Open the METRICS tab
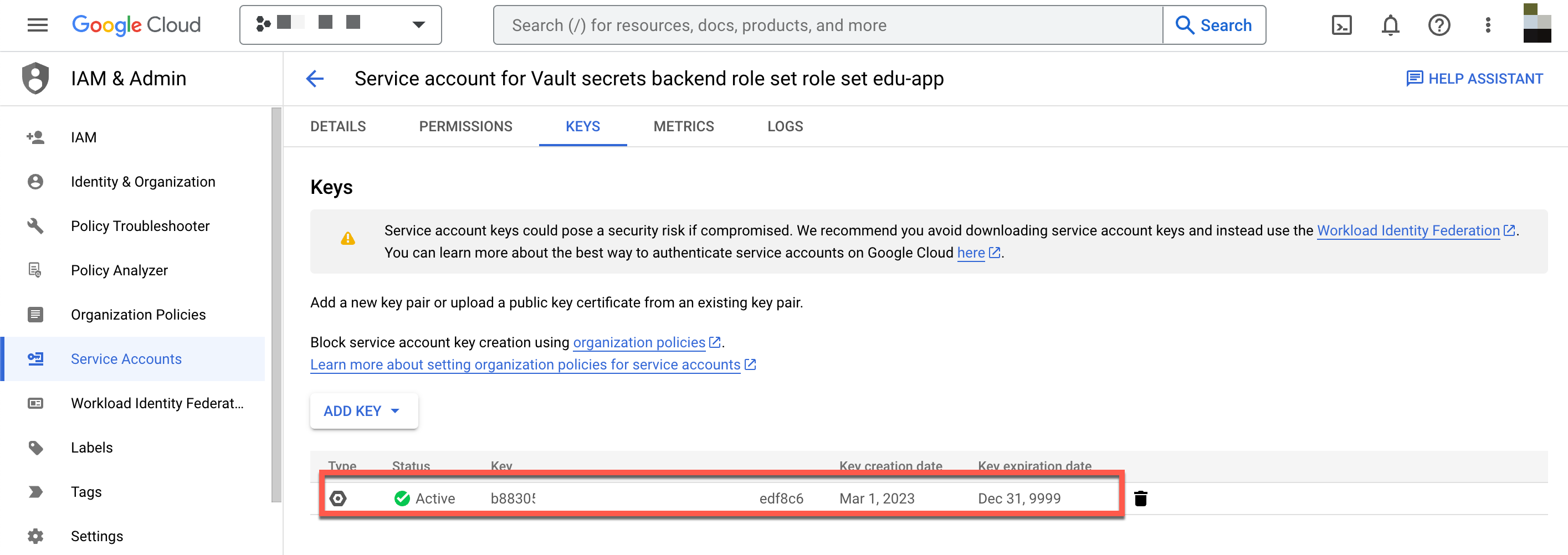The width and height of the screenshot is (1568, 555). click(684, 126)
